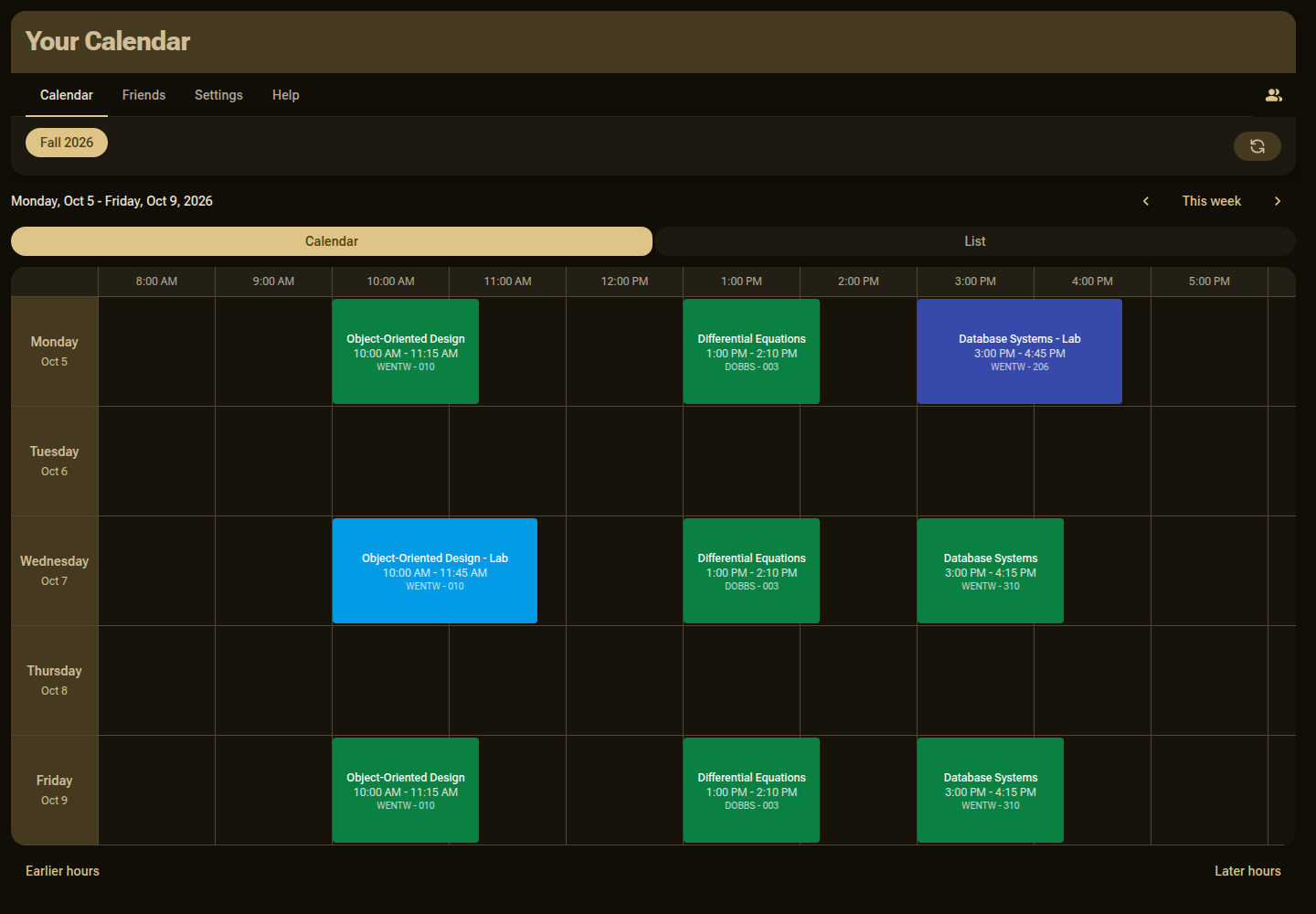This screenshot has width=1316, height=914.
Task: Show Later hours
Action: pos(1247,871)
